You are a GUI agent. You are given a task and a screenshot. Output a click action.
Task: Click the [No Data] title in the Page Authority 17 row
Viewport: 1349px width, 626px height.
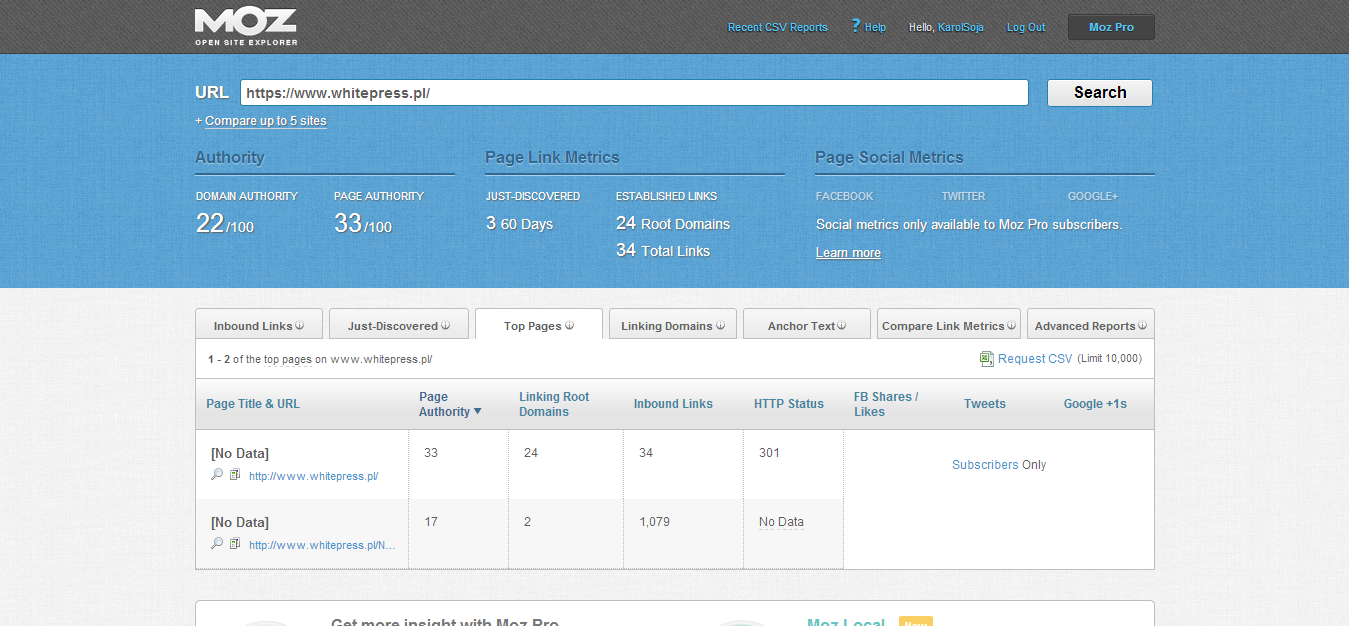240,522
